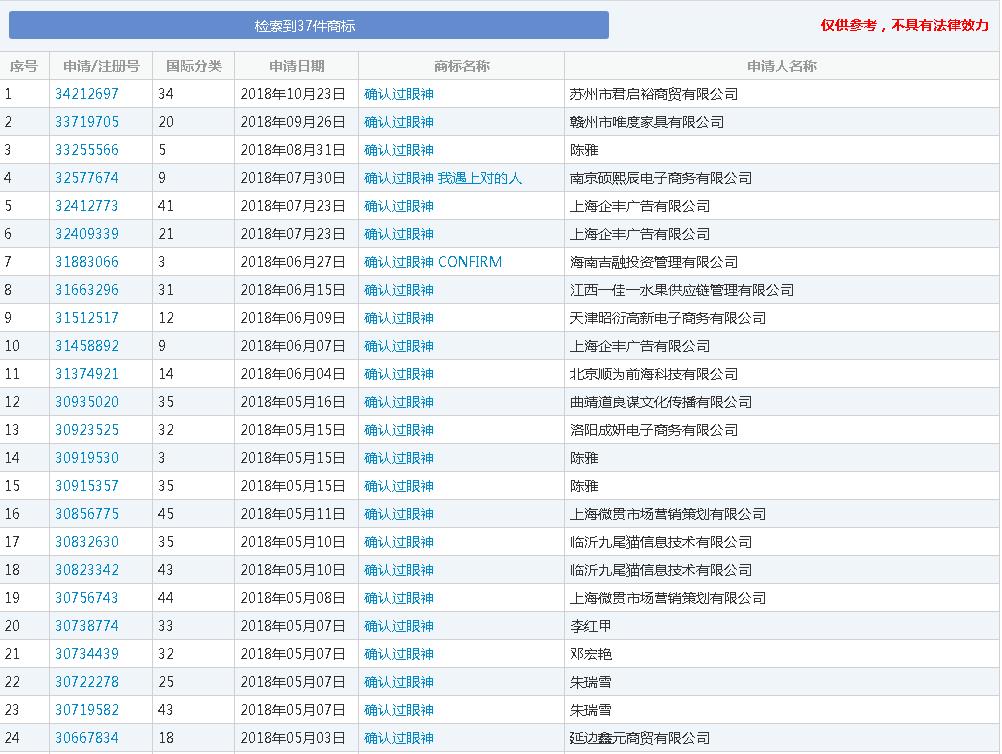This screenshot has height=754, width=1002.
Task: Open registration number 30667834
Action: (87, 738)
